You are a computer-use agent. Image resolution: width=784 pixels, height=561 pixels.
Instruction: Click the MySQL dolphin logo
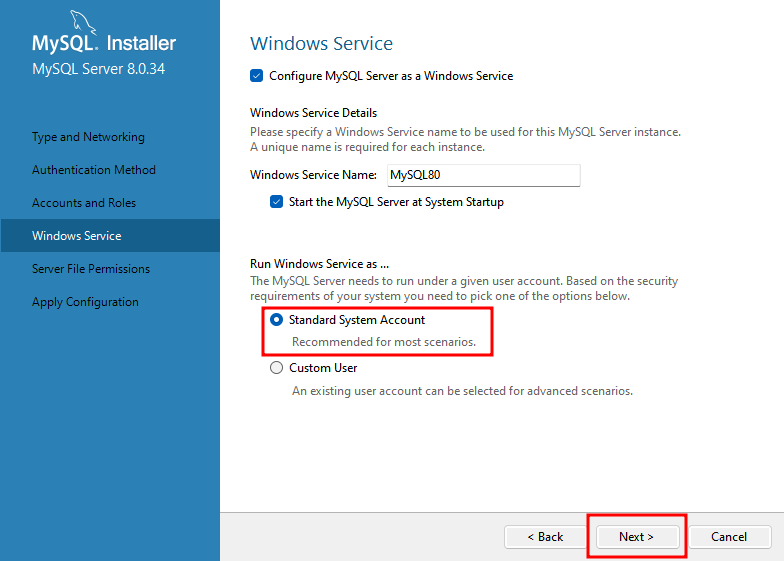[82, 22]
